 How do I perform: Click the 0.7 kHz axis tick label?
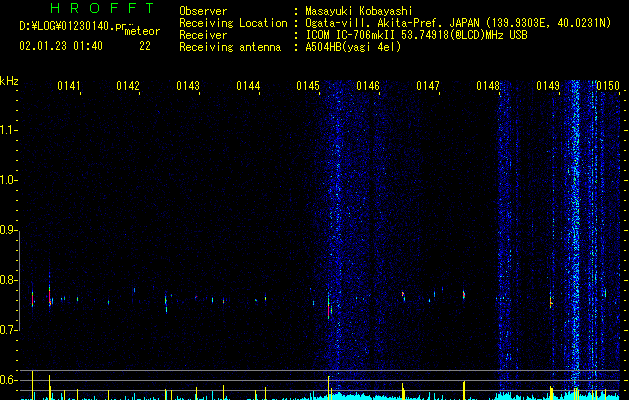(x=8, y=330)
